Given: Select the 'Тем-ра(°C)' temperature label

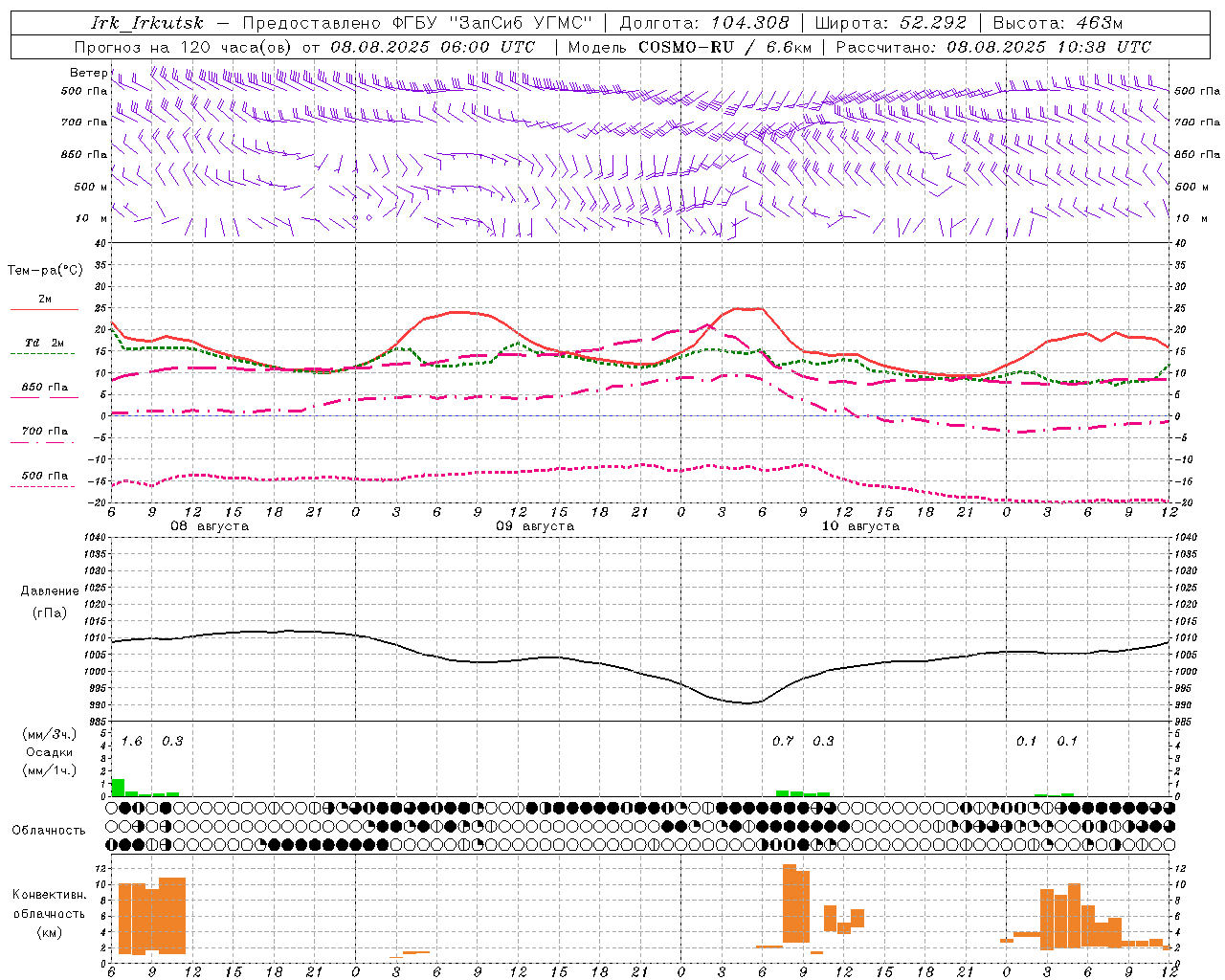Looking at the screenshot, I should [x=45, y=270].
